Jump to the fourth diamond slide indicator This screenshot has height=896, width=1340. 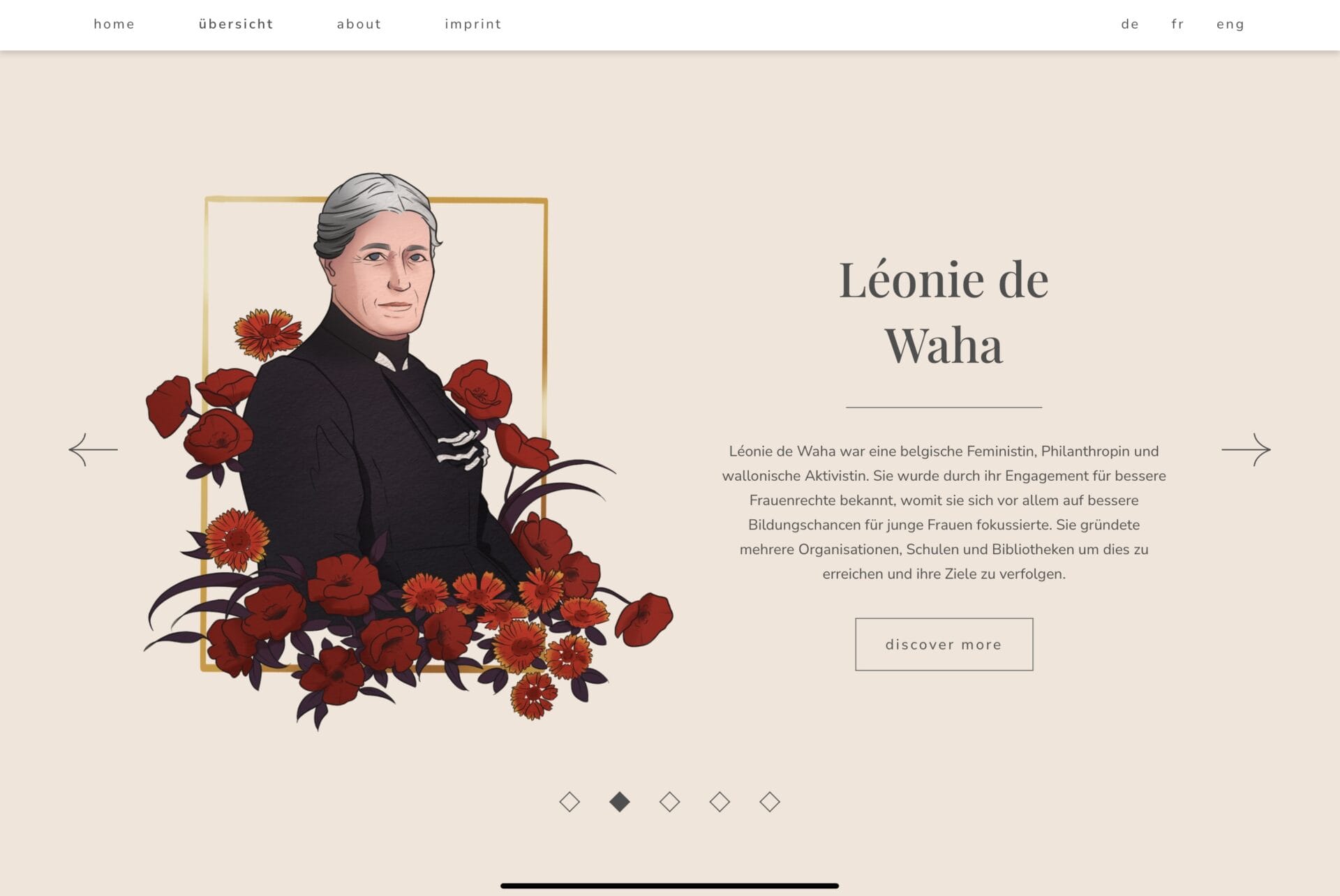point(720,802)
